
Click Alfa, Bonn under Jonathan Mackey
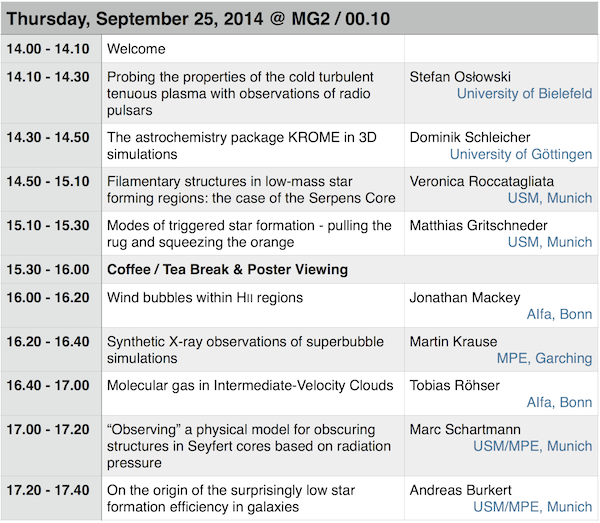pyautogui.click(x=559, y=314)
